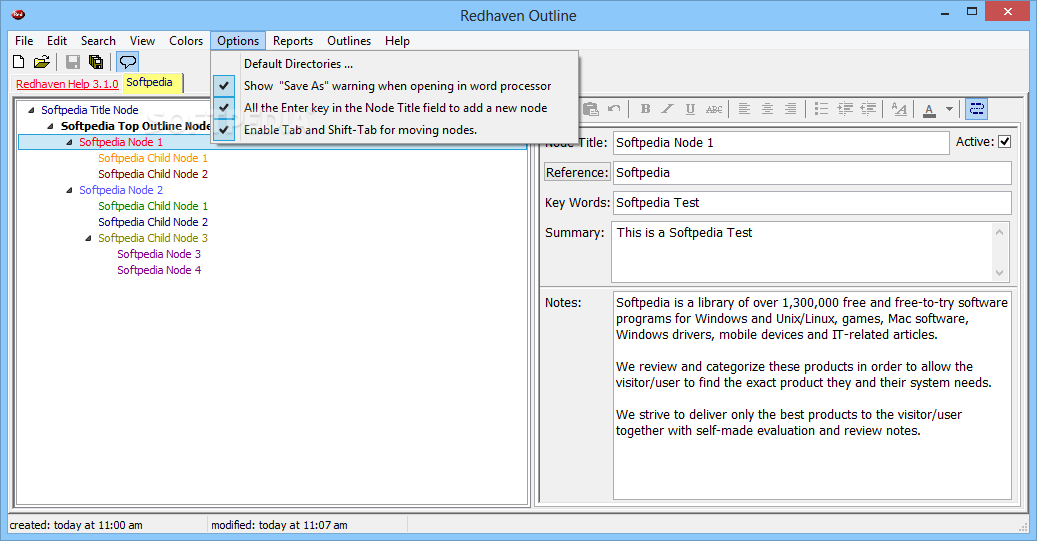Apply the font color (underlined A)
This screenshot has height=541, width=1037.
(x=929, y=109)
